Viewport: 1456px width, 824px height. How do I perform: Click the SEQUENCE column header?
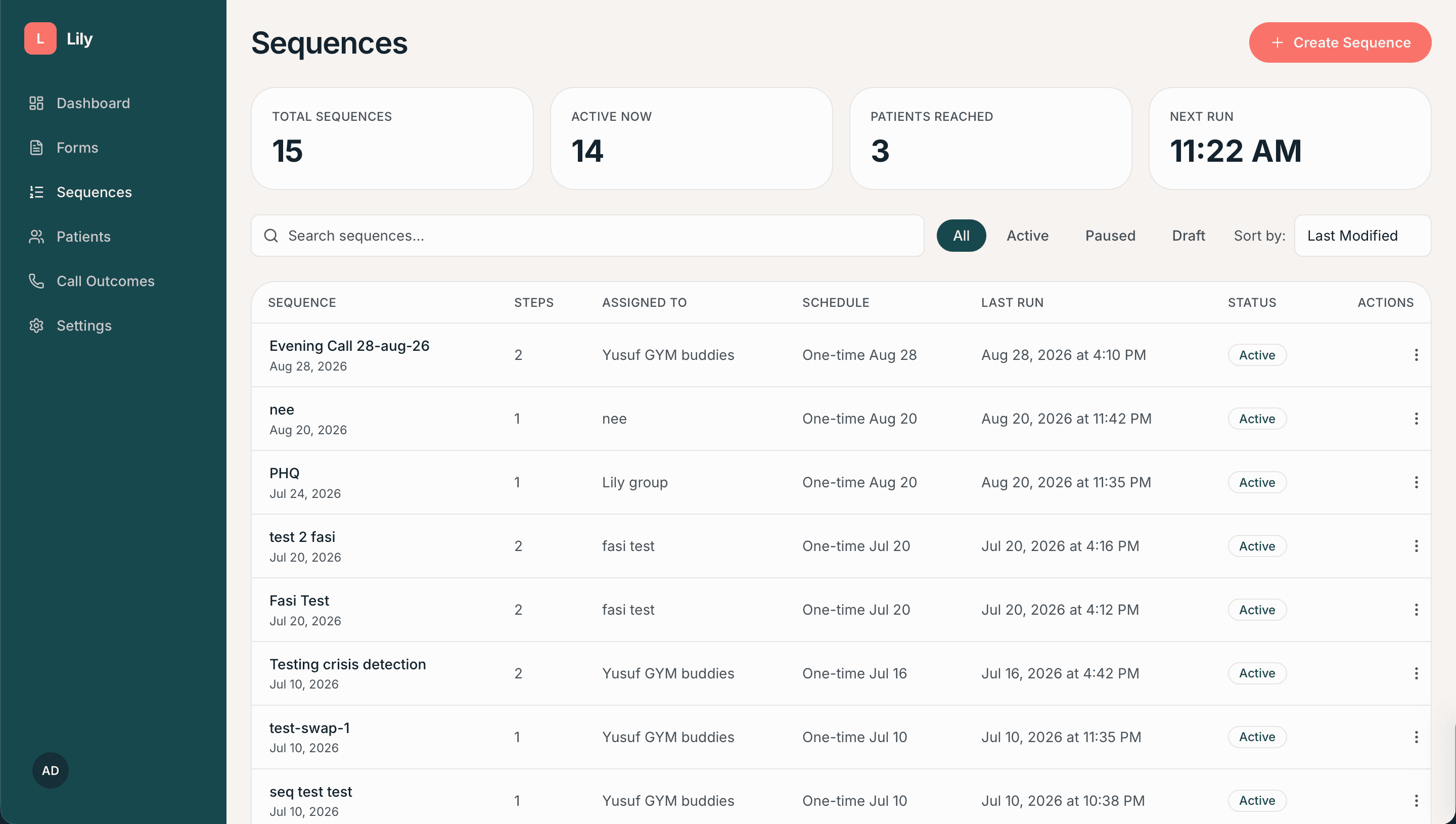pyautogui.click(x=302, y=303)
